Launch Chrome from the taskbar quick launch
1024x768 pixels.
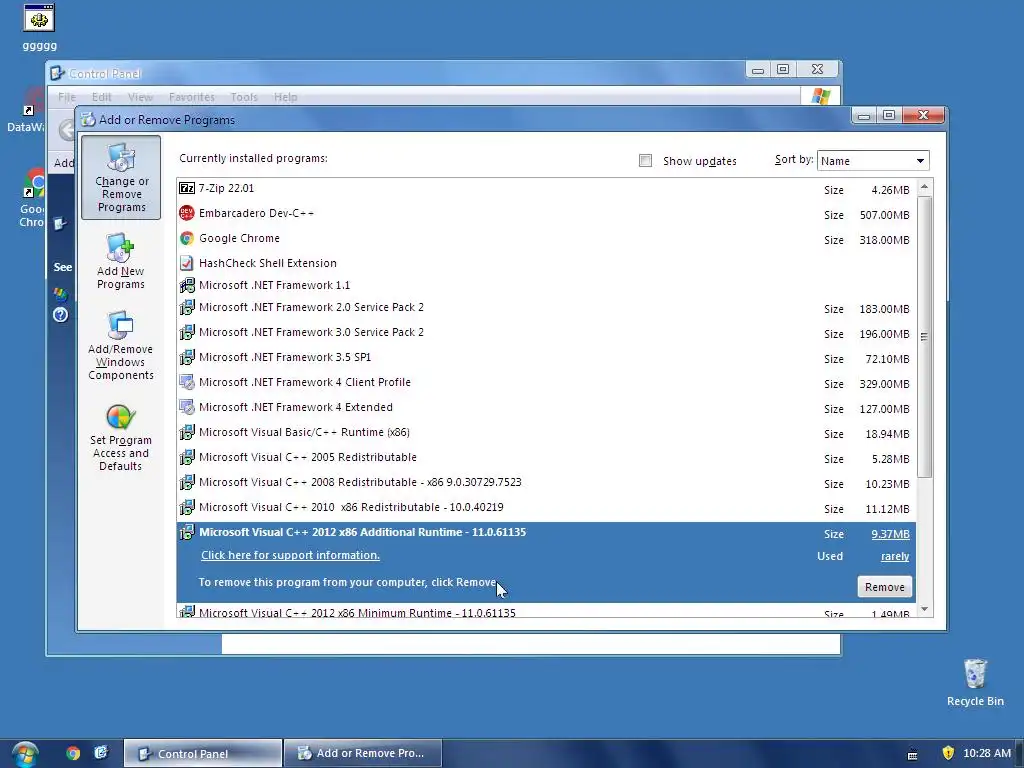click(x=73, y=753)
